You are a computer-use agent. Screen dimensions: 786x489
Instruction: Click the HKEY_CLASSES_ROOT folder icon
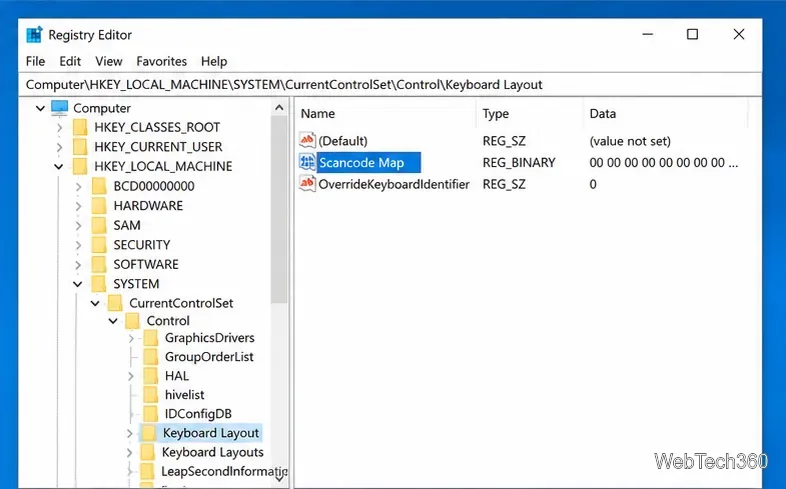tap(80, 127)
